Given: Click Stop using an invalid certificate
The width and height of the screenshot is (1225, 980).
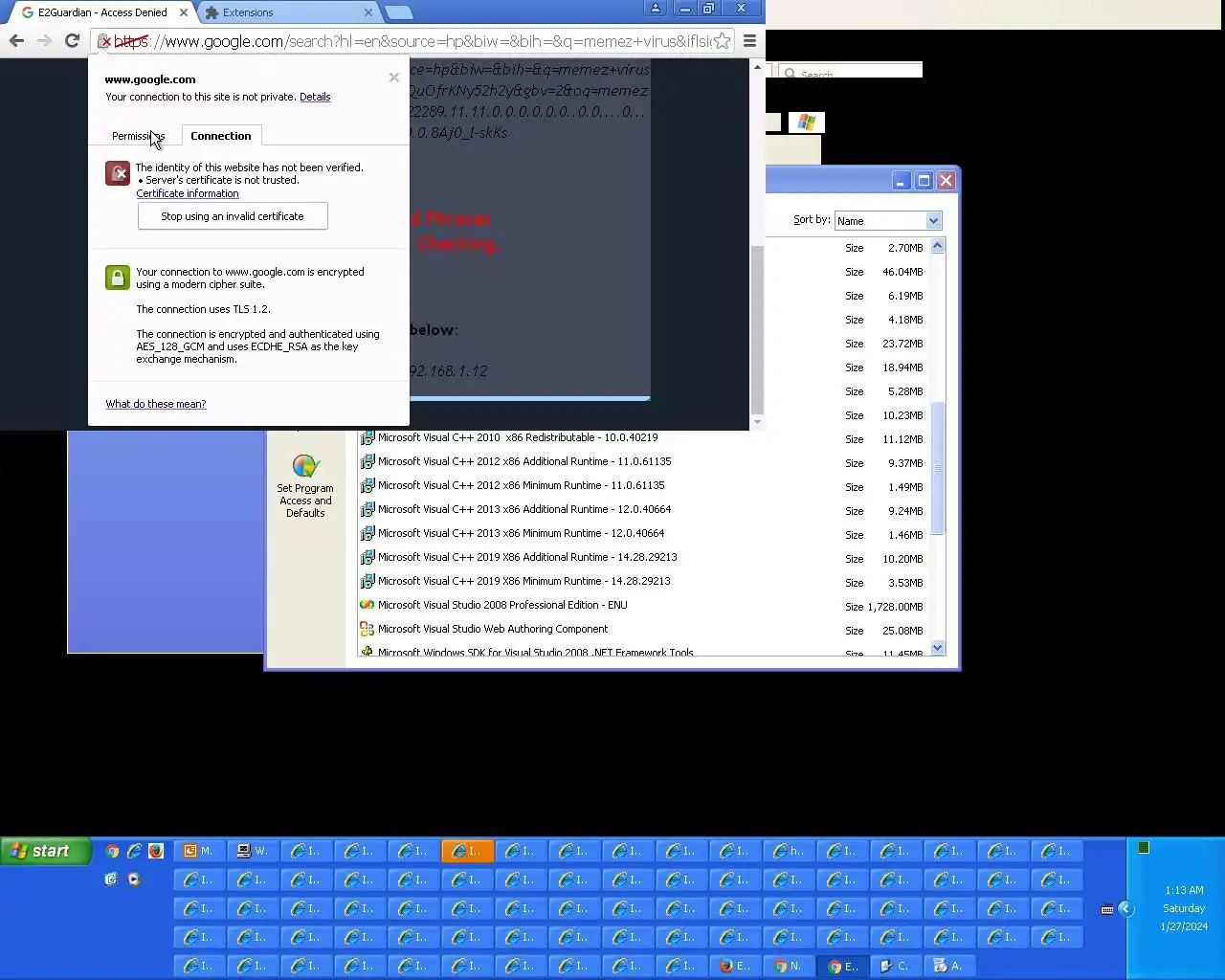Looking at the screenshot, I should click(x=233, y=216).
